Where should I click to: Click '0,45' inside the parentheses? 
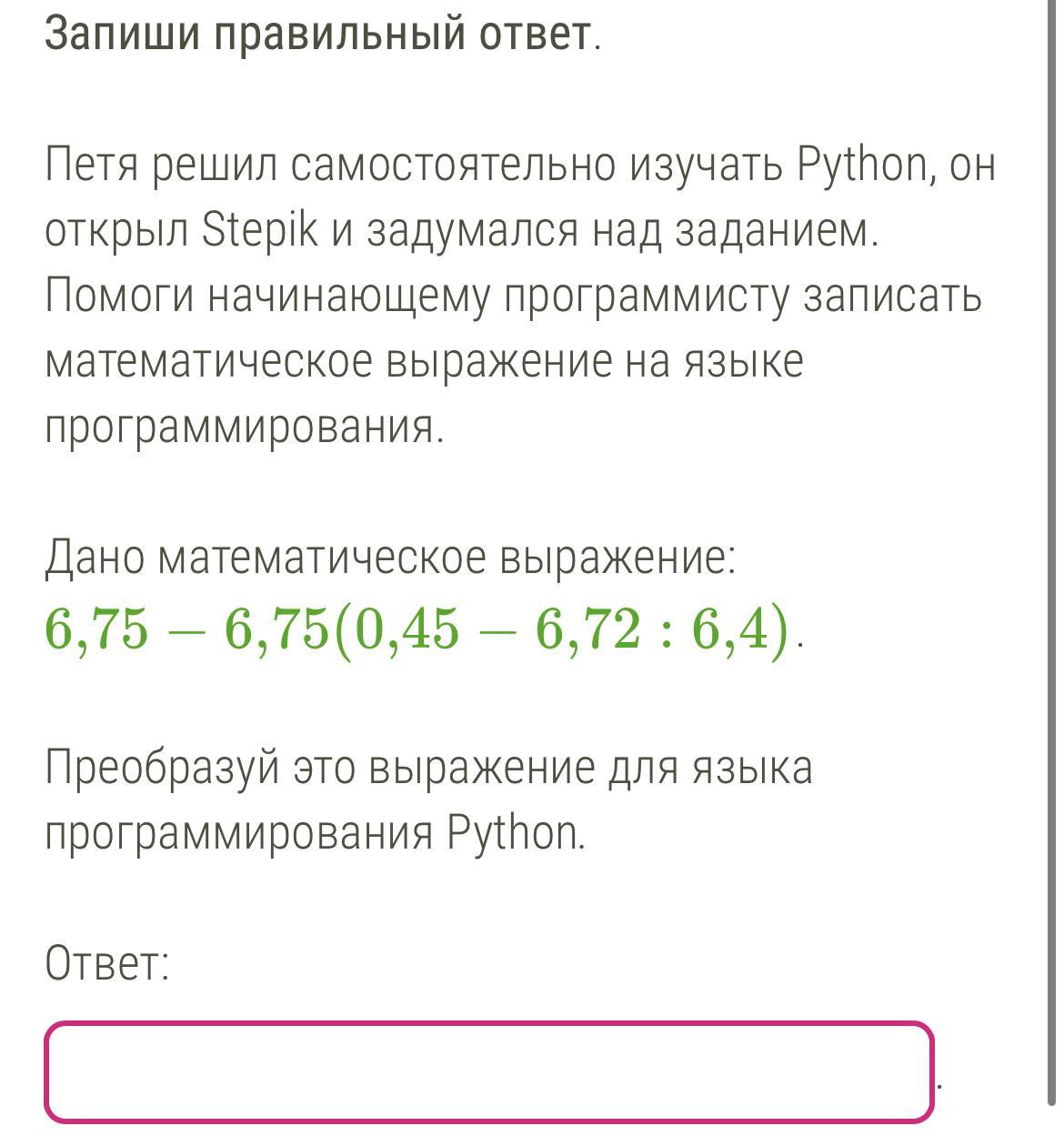(x=406, y=629)
